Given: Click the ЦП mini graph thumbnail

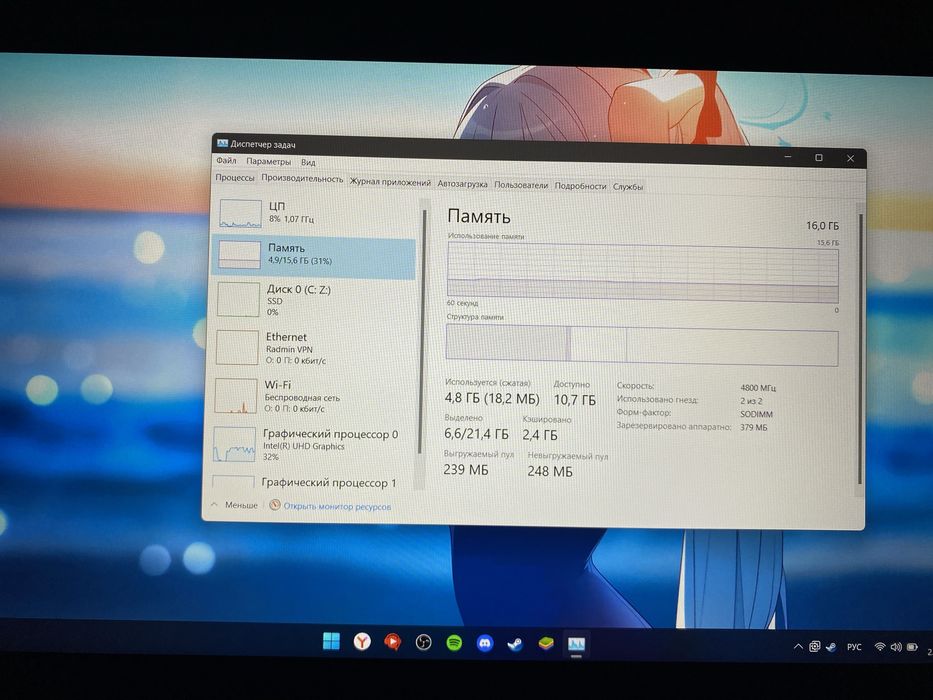Looking at the screenshot, I should tap(240, 214).
